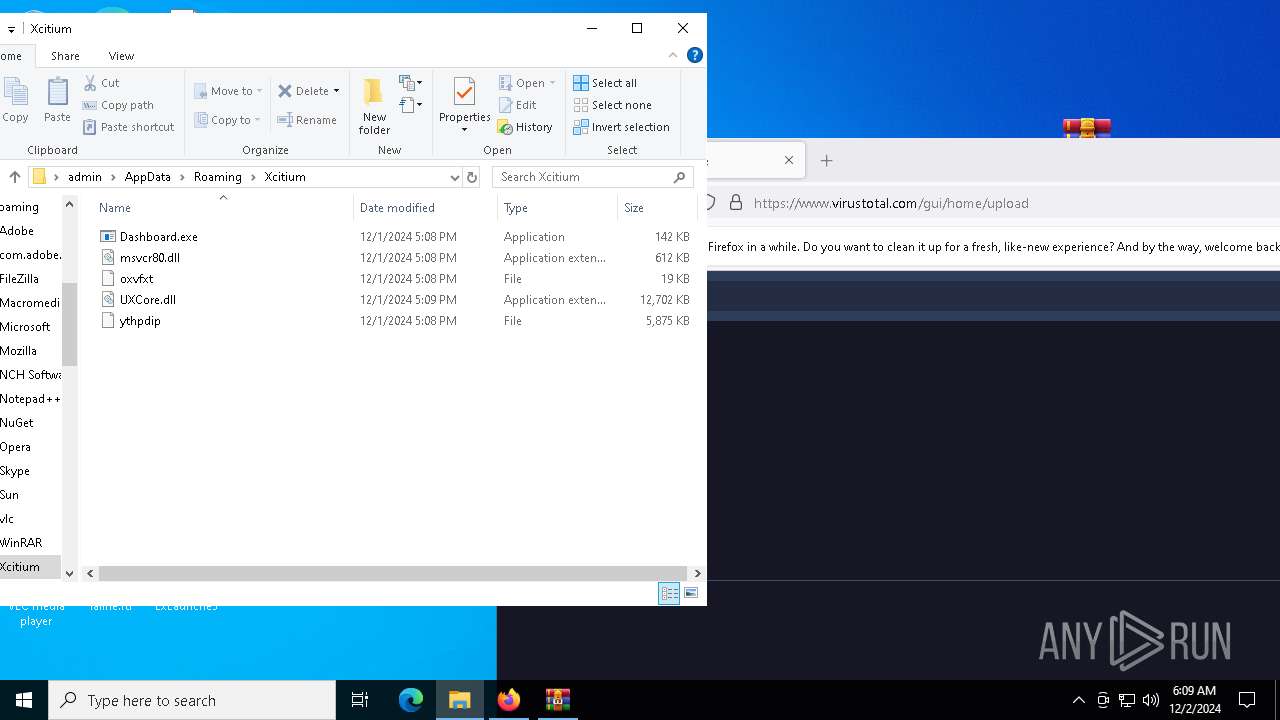Click Select all

[605, 83]
